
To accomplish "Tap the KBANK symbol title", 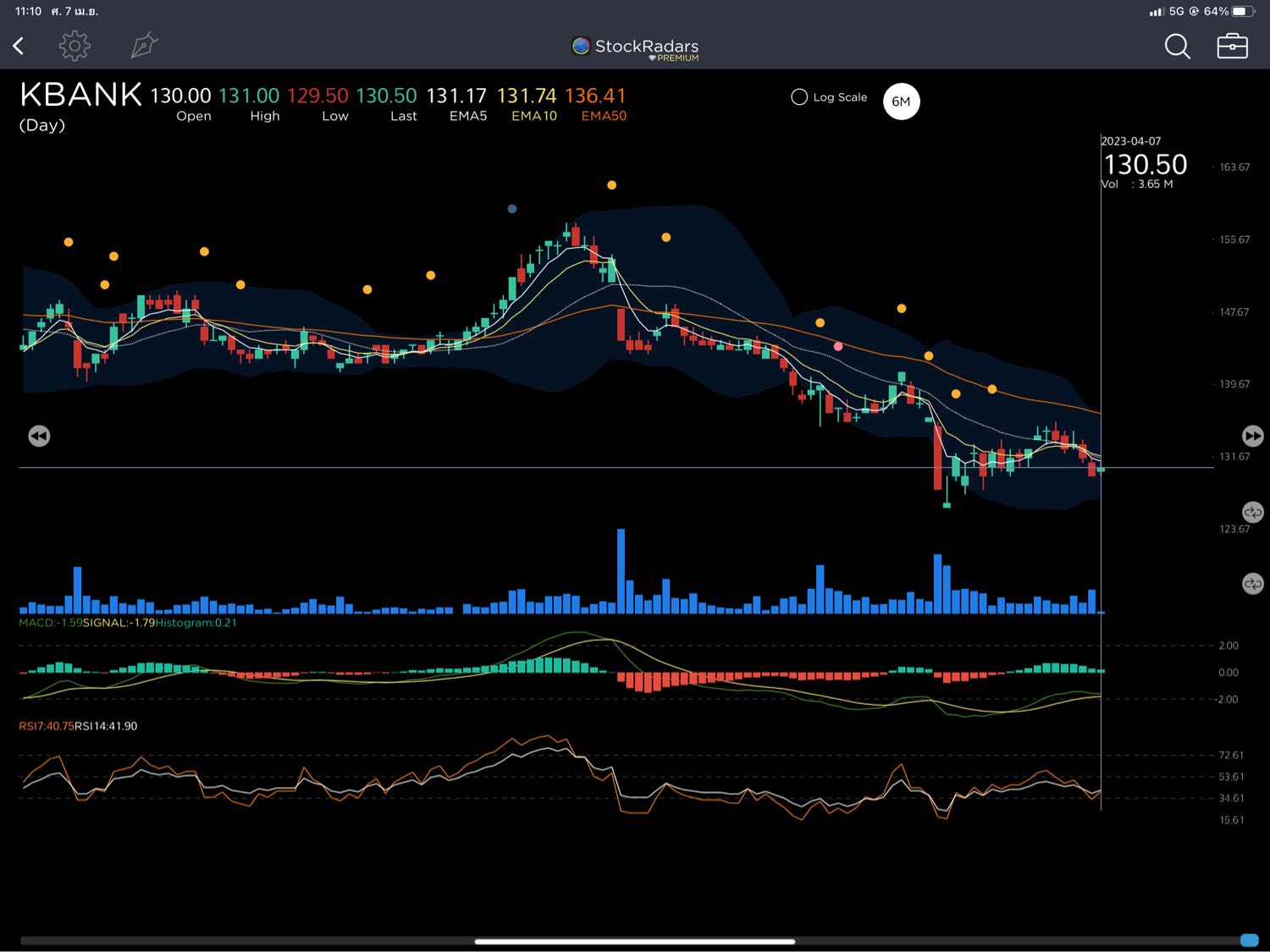I will (80, 95).
